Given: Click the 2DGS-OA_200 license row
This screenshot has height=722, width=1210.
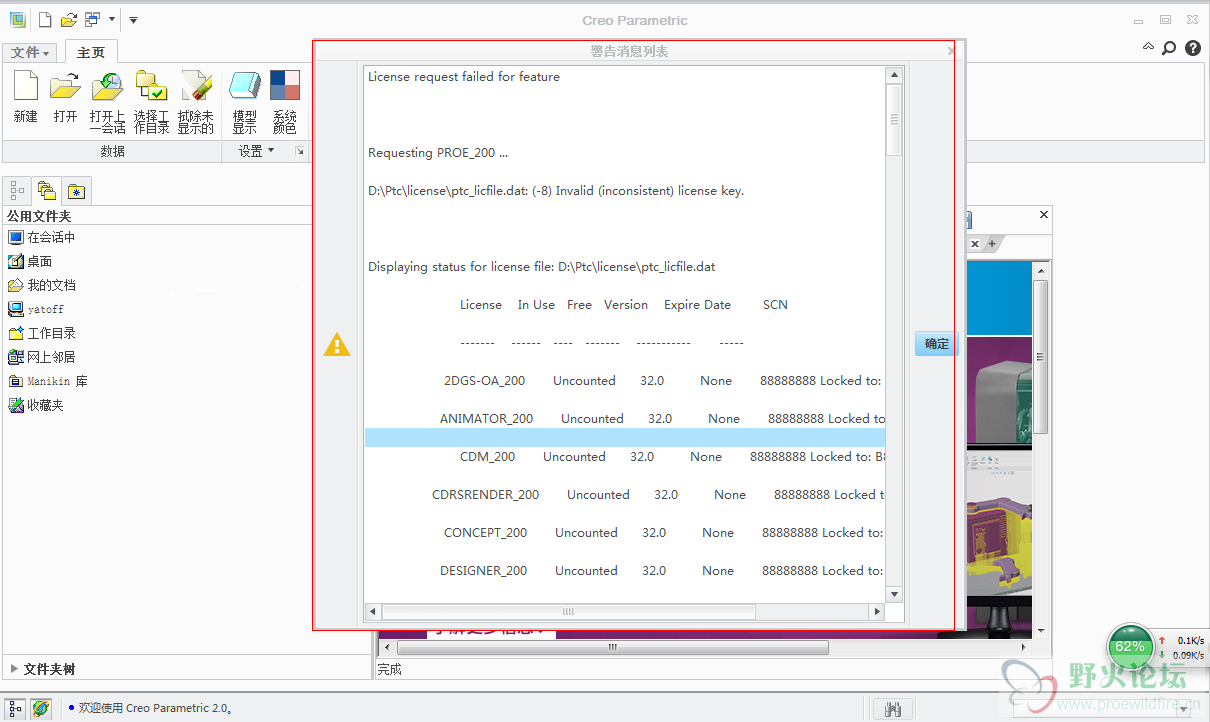Looking at the screenshot, I should pos(625,380).
